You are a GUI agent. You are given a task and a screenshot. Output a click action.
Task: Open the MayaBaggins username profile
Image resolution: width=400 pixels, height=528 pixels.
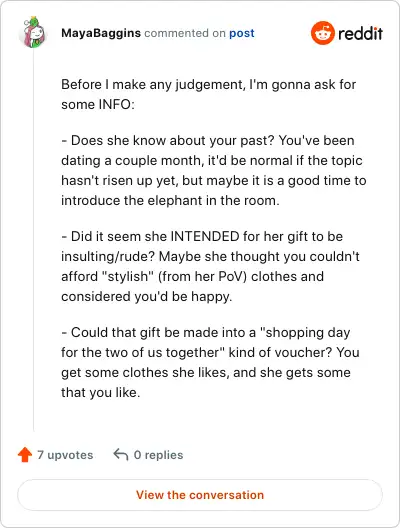(x=101, y=33)
